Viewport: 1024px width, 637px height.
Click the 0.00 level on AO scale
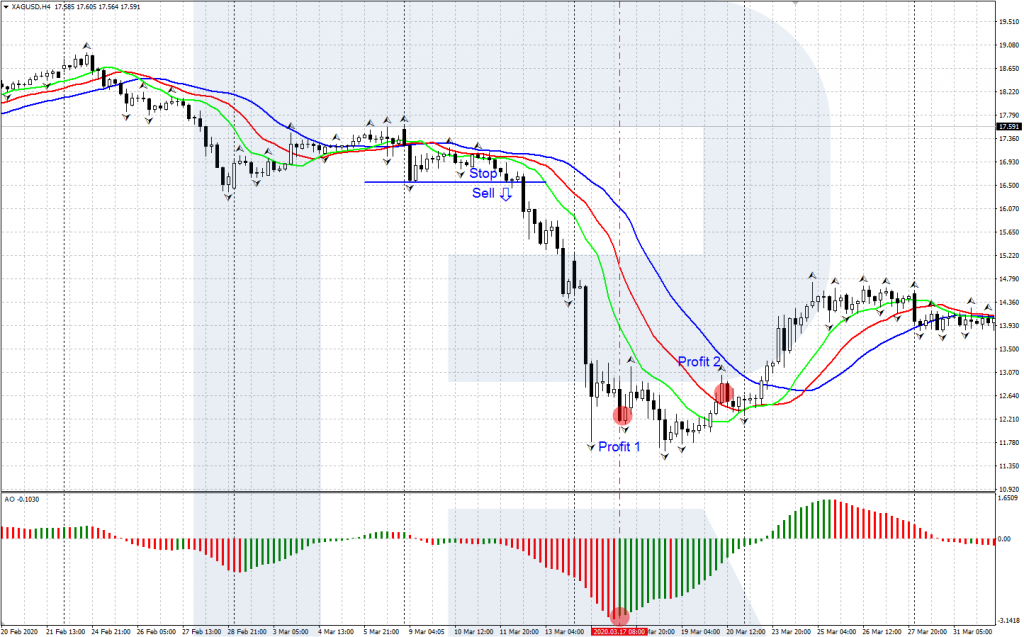pos(1006,539)
